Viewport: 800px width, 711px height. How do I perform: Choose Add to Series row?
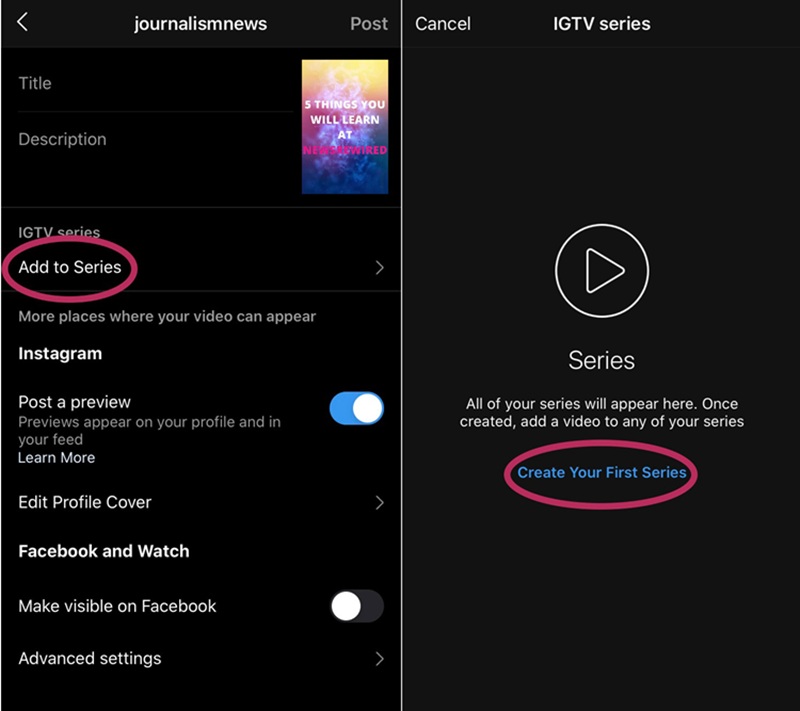(201, 268)
